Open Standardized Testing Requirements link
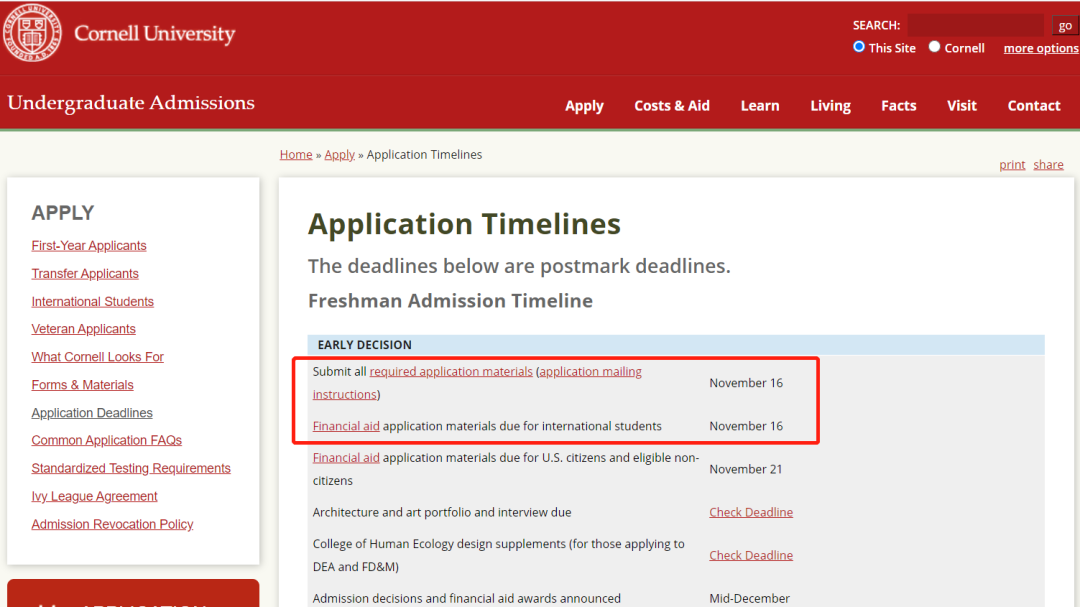This screenshot has height=607, width=1080. point(131,469)
